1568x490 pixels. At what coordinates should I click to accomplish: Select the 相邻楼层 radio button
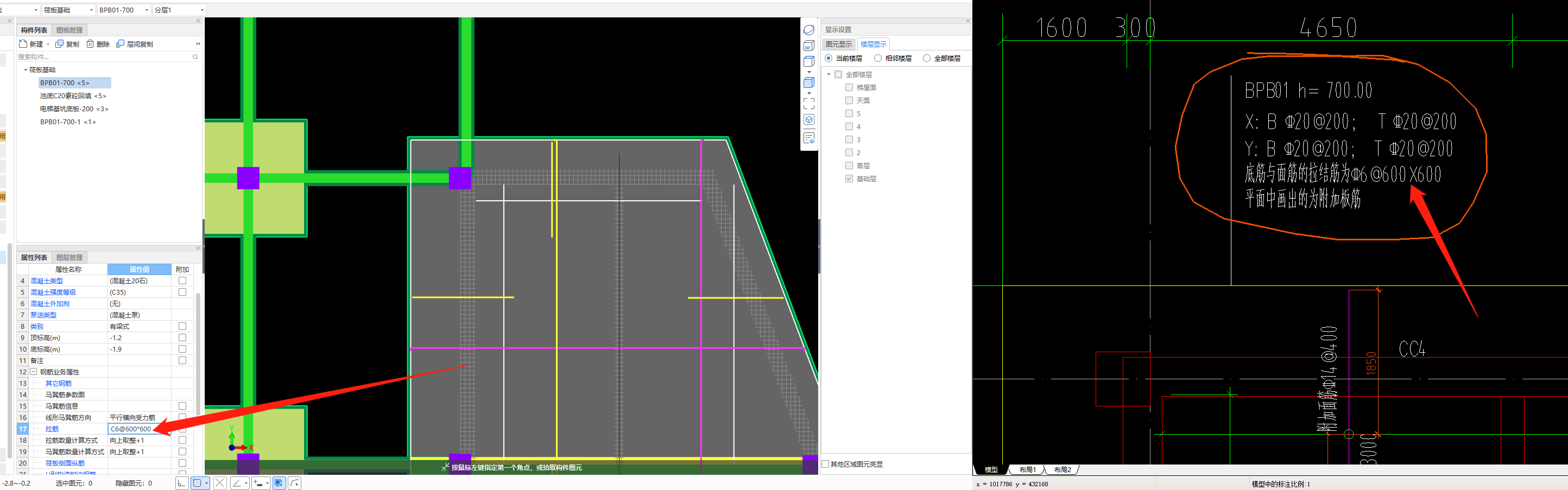(878, 59)
